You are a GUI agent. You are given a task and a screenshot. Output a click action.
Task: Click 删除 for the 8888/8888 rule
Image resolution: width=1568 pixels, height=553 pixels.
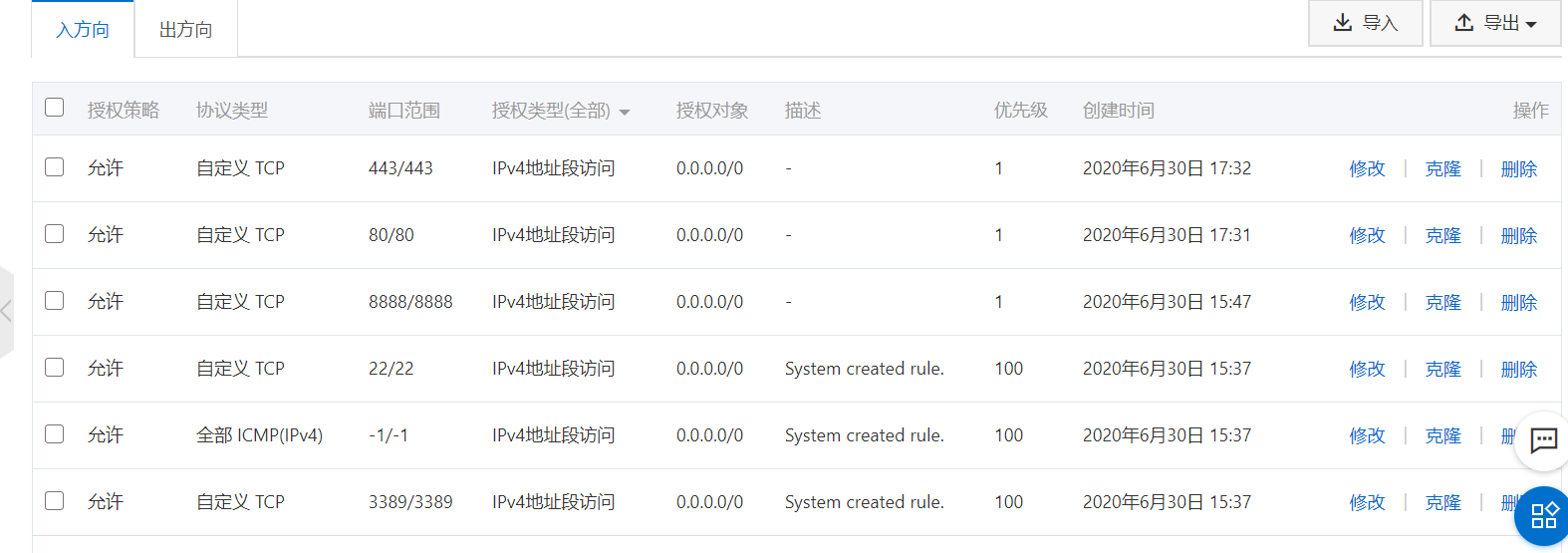pyautogui.click(x=1518, y=303)
